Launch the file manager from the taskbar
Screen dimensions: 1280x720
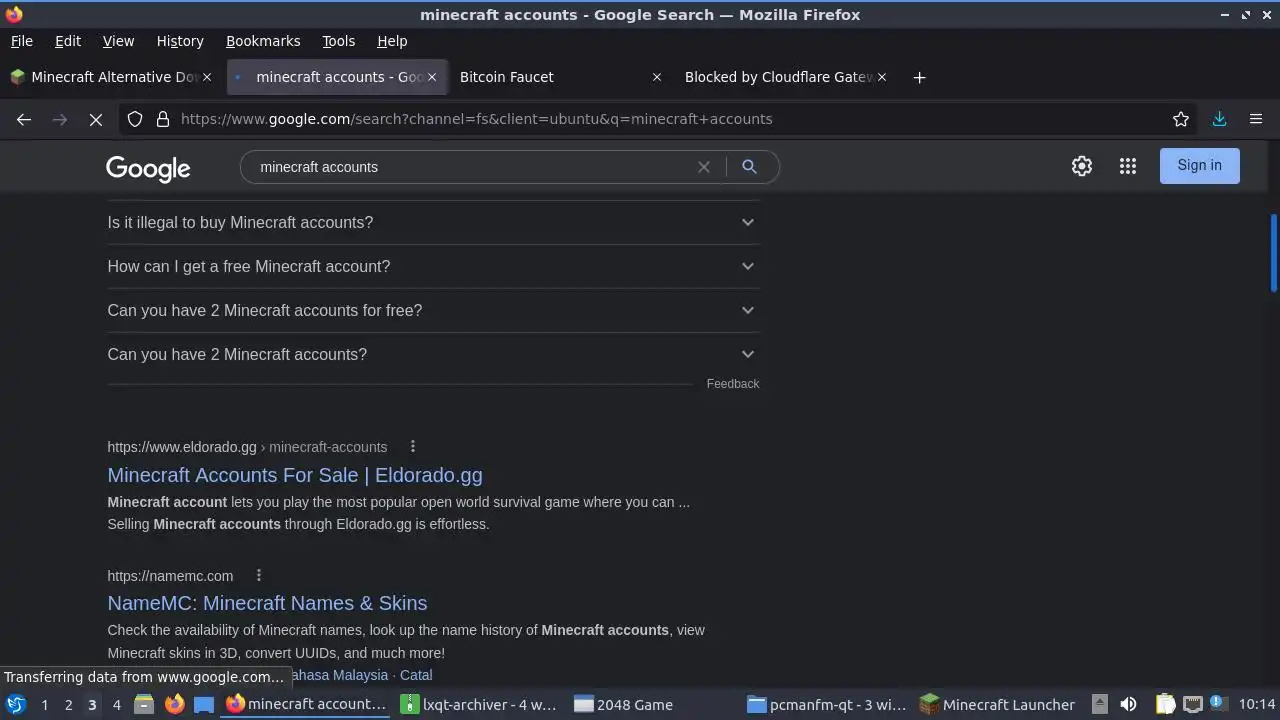[144, 704]
